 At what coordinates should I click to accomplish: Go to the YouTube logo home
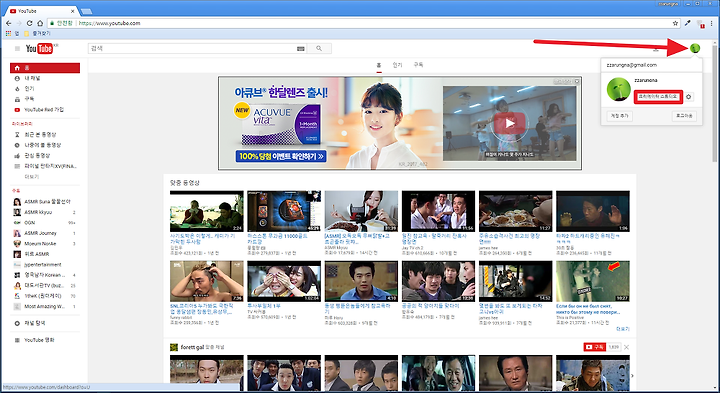click(x=39, y=48)
